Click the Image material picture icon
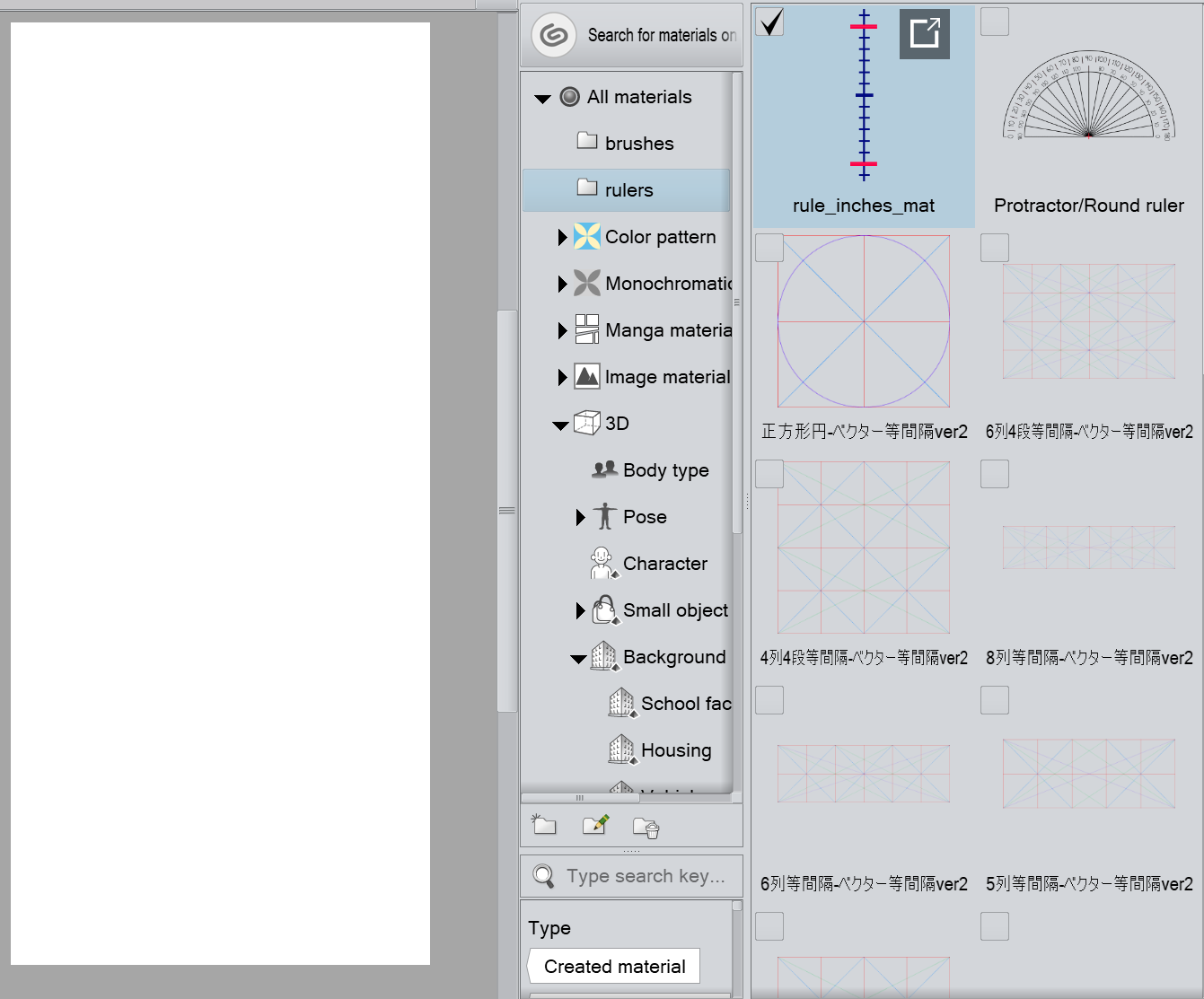The height and width of the screenshot is (999, 1204). (587, 376)
